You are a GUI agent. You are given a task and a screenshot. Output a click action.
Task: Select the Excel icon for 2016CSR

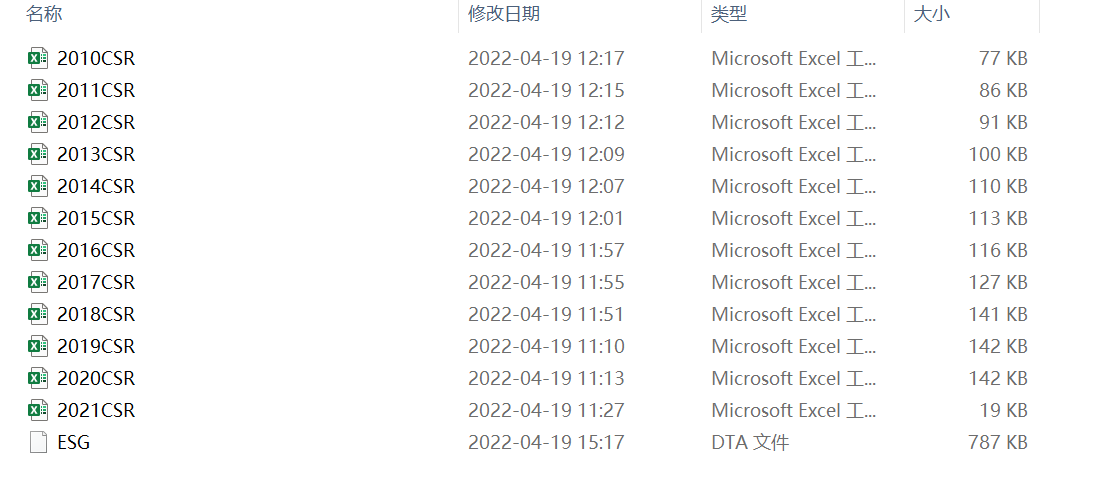tap(38, 250)
